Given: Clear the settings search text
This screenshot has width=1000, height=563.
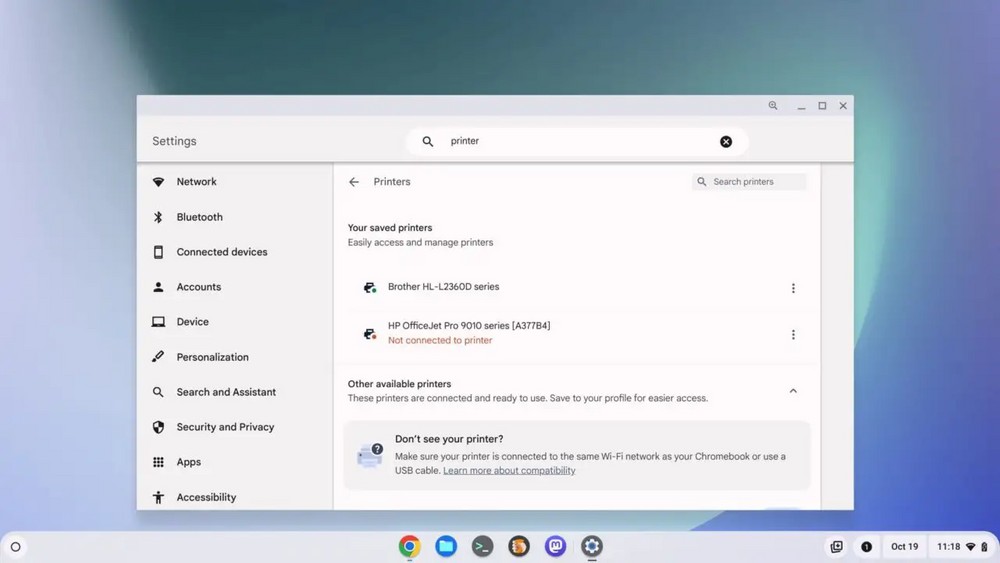Looking at the screenshot, I should [x=726, y=142].
